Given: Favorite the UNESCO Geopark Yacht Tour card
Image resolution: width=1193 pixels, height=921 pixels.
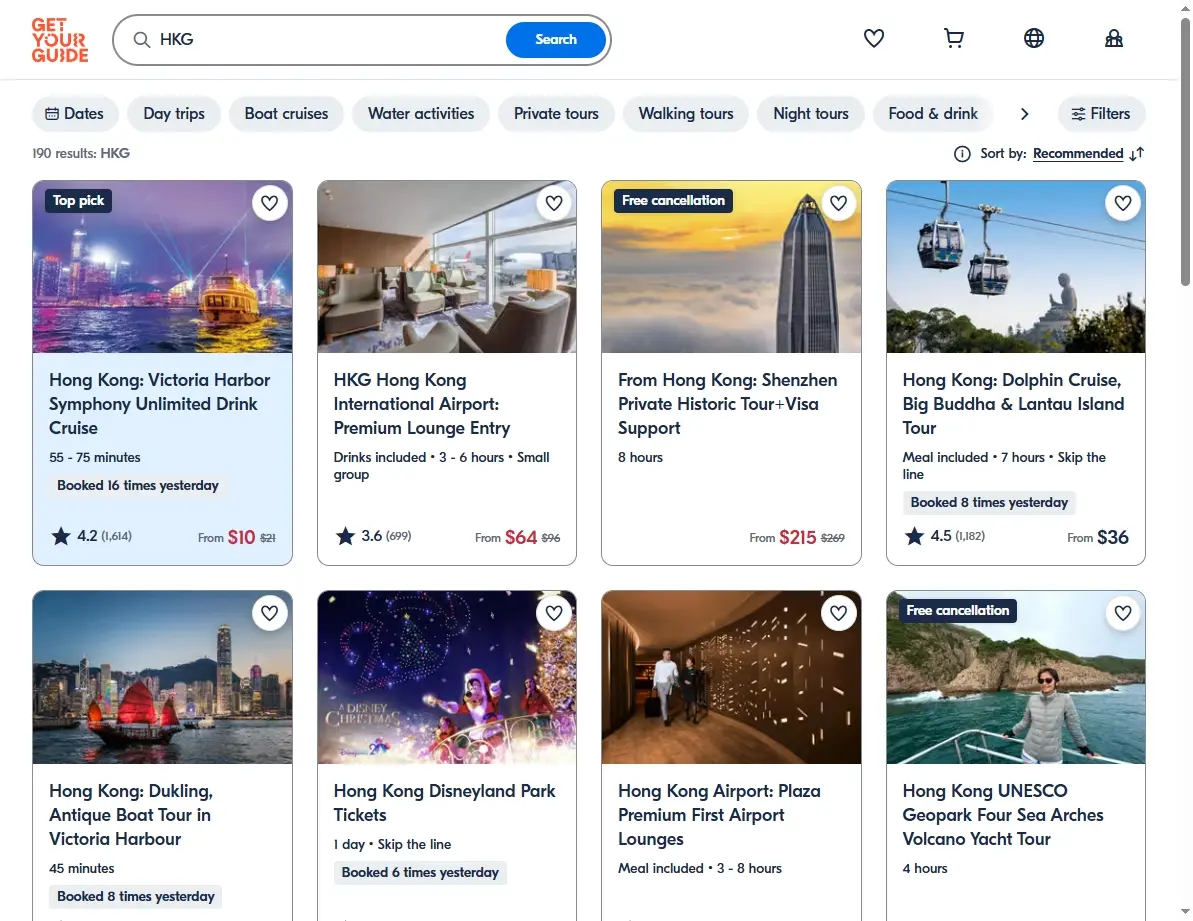Looking at the screenshot, I should point(1123,613).
